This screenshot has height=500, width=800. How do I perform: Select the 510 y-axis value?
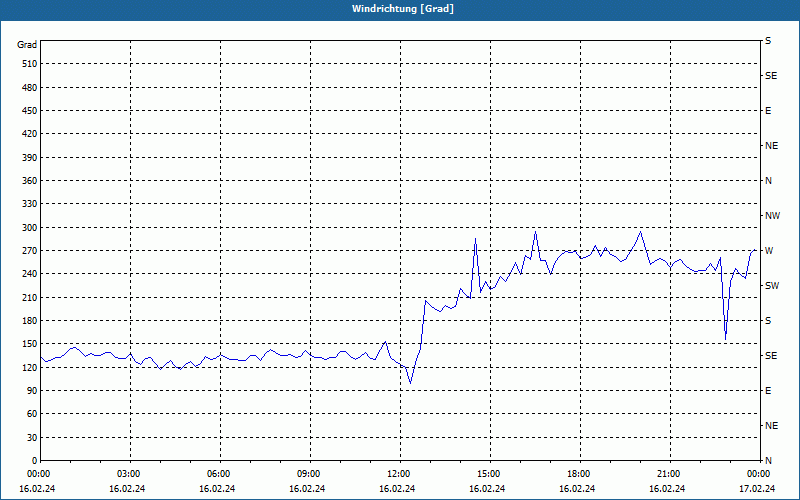click(30, 64)
